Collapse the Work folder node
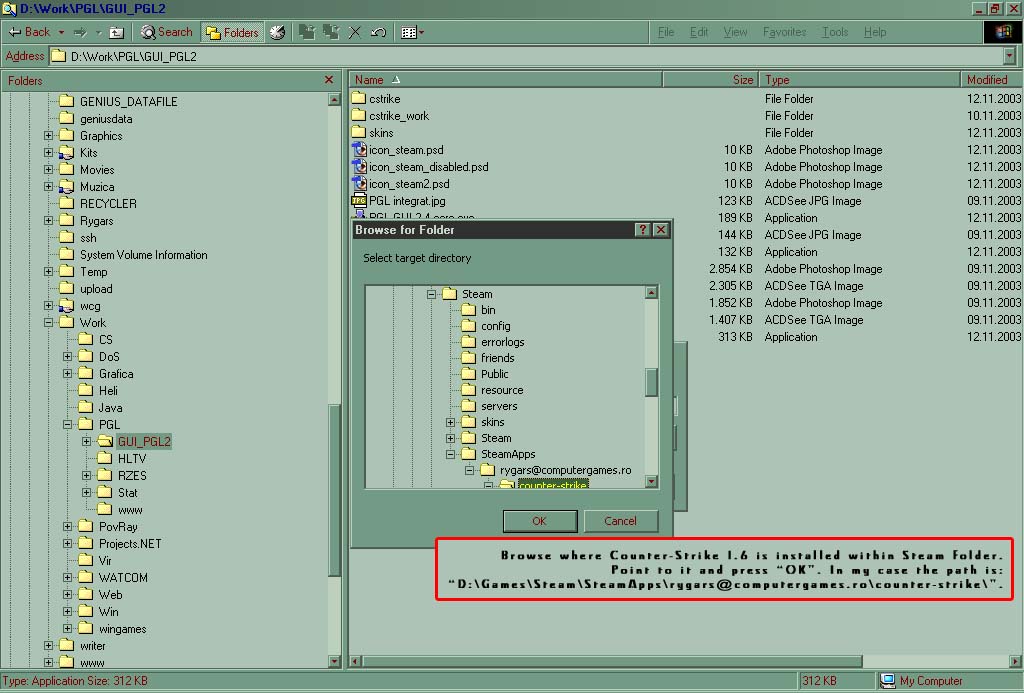The image size is (1024, 693). 48,323
